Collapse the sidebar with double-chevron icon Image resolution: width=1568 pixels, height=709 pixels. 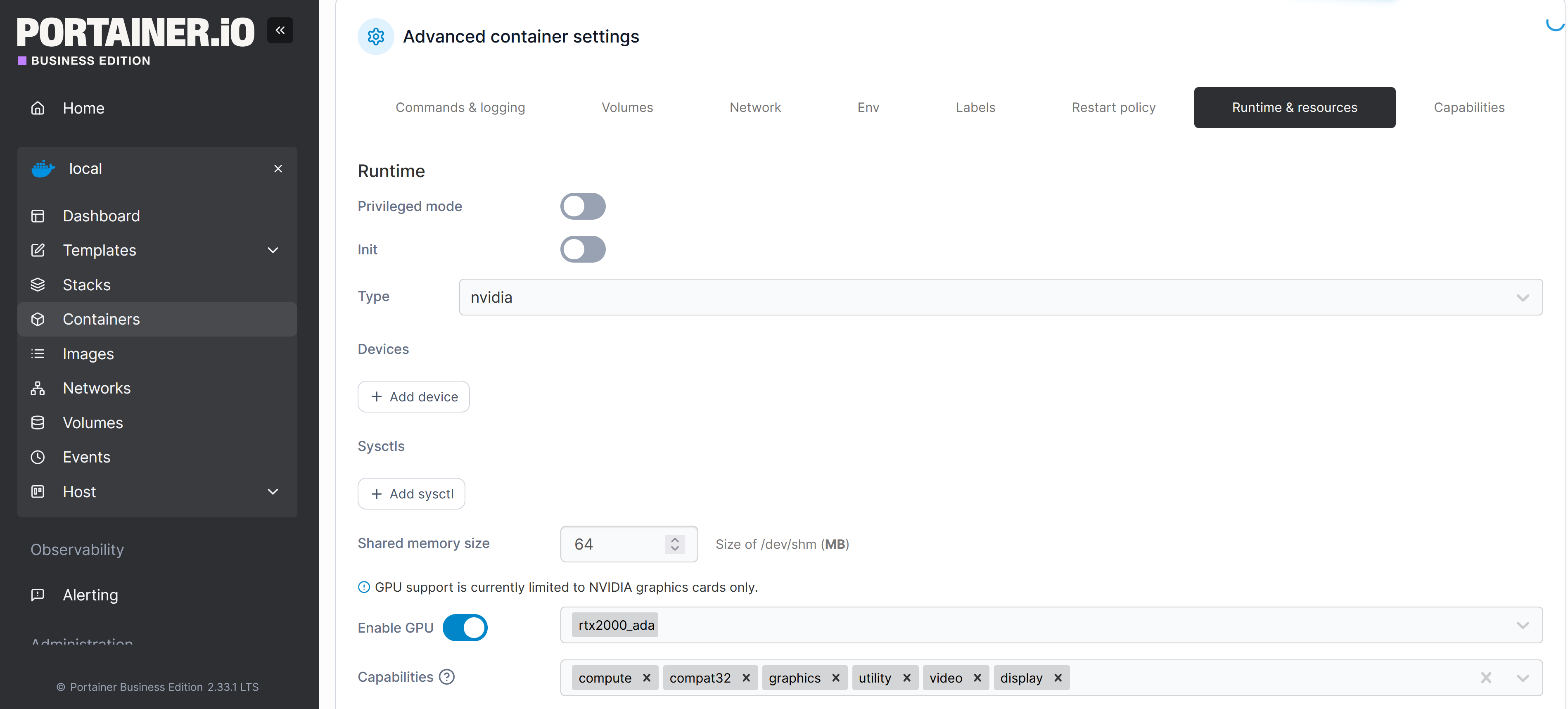click(x=280, y=31)
